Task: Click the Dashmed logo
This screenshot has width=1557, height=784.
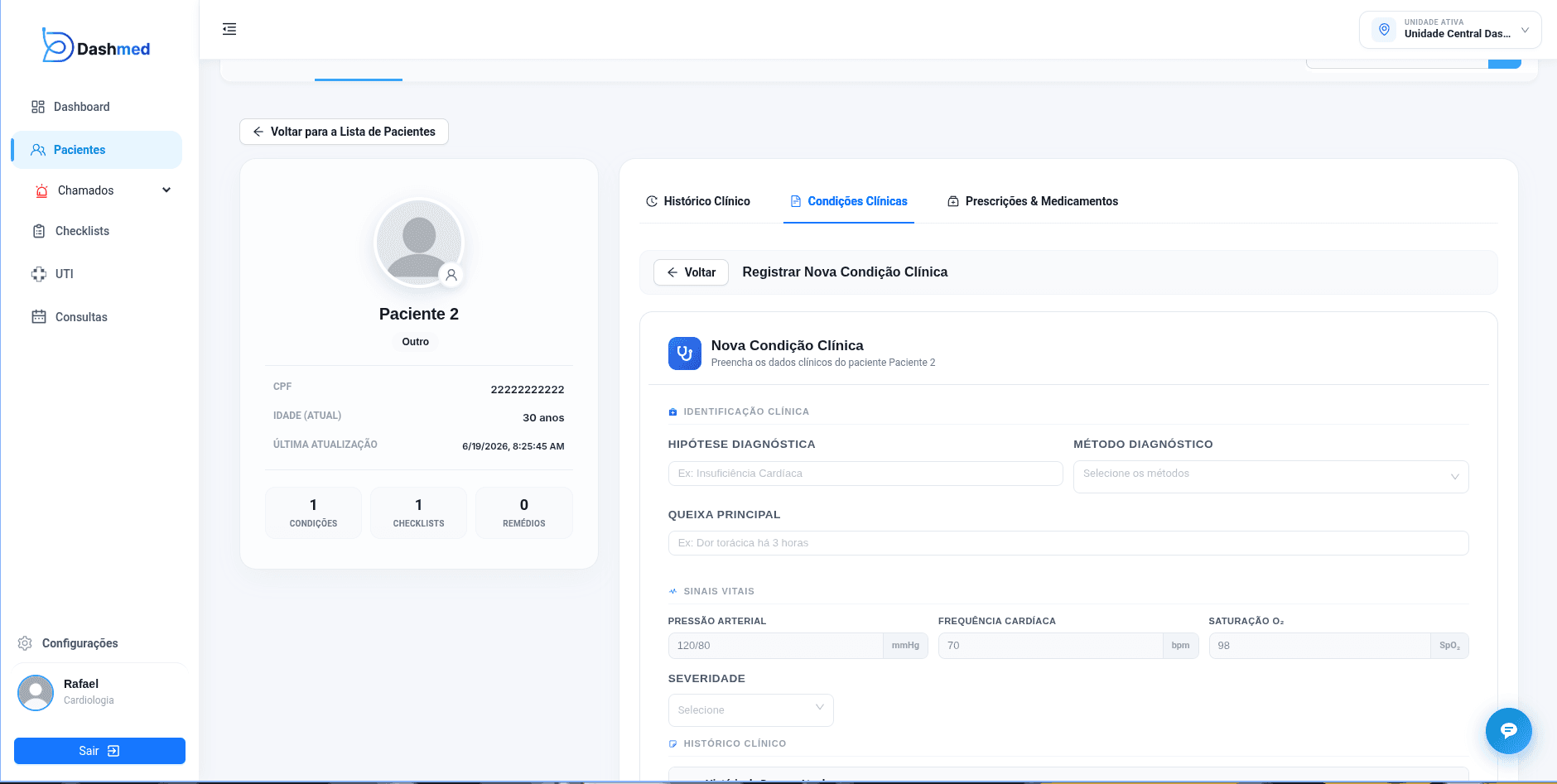Action: click(96, 46)
